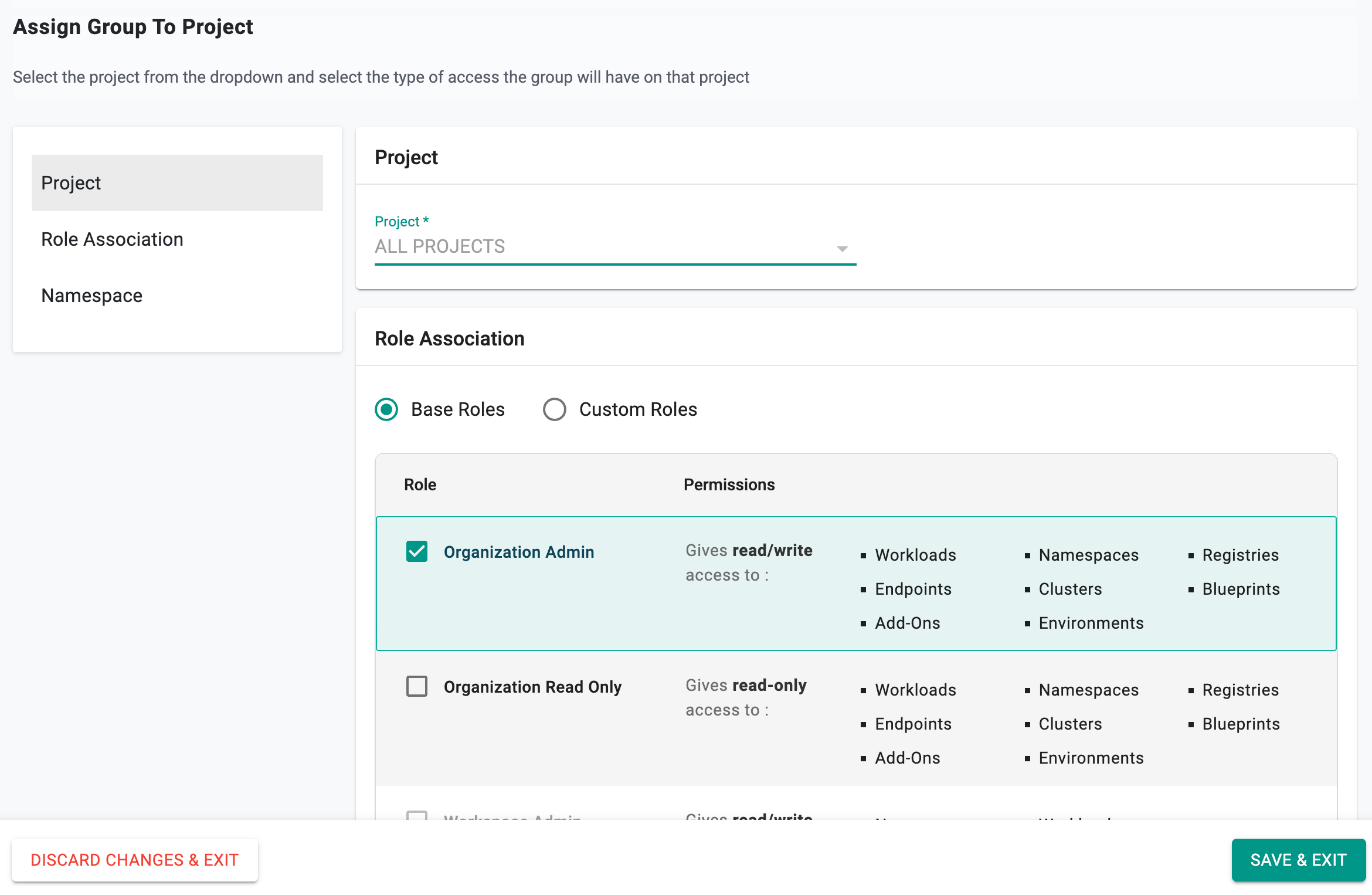Choose the Custom Roles radio button
Screen dimensions: 1372x895
555,409
